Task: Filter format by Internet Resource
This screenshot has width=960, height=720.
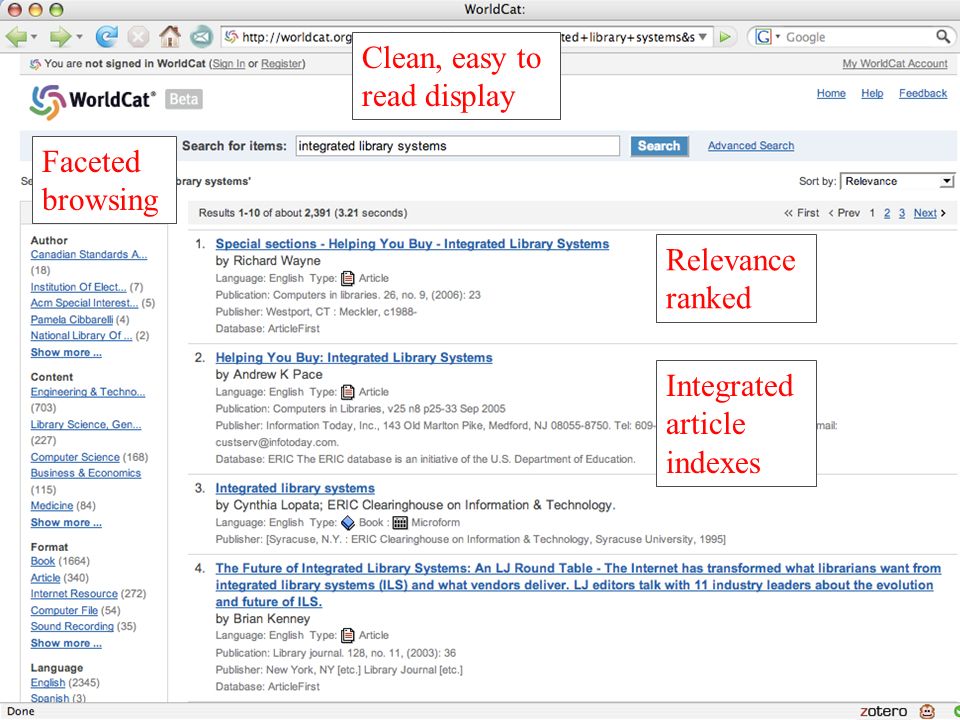Action: pyautogui.click(x=74, y=594)
